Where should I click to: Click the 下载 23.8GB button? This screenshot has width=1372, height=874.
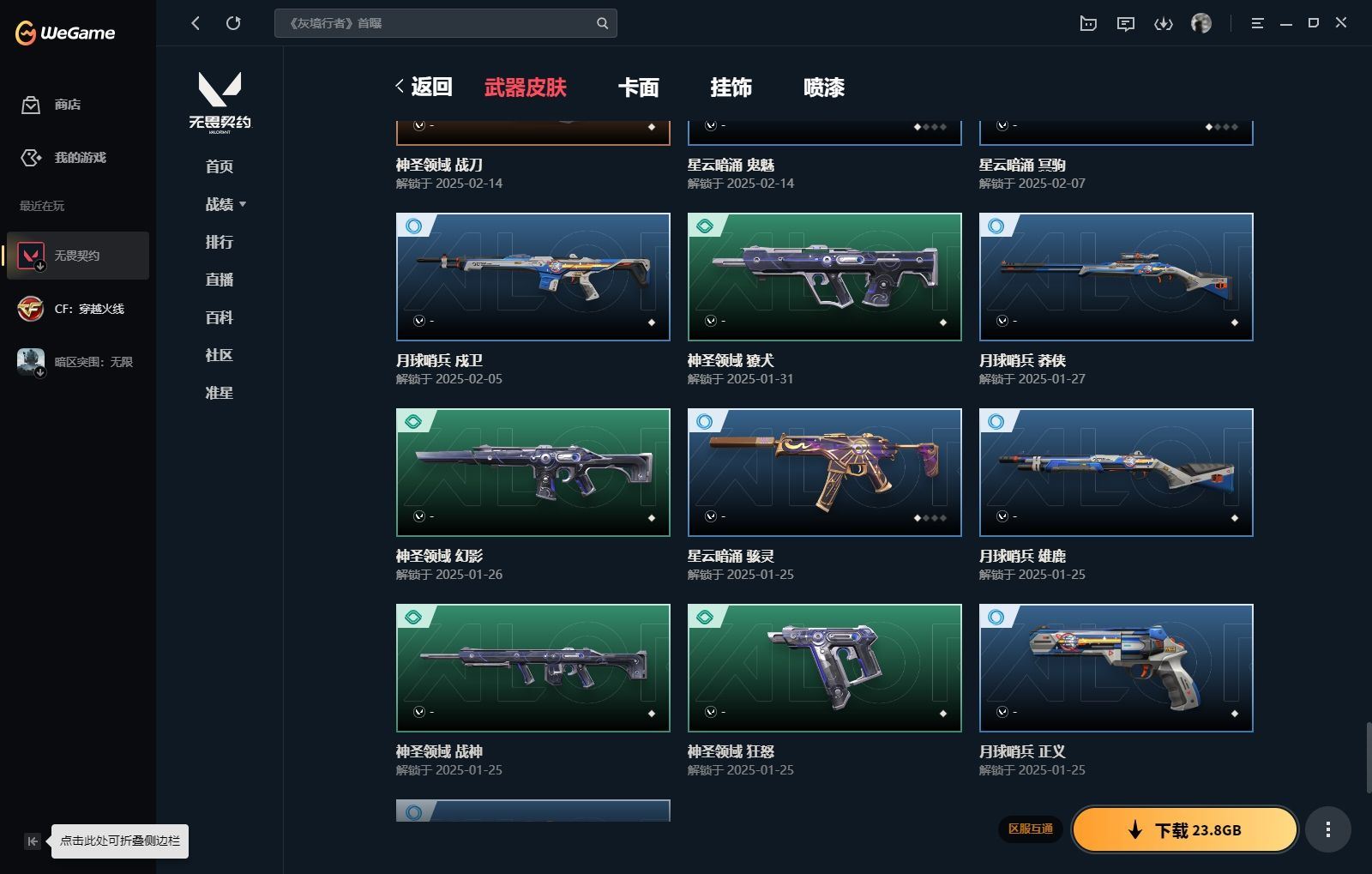point(1185,829)
